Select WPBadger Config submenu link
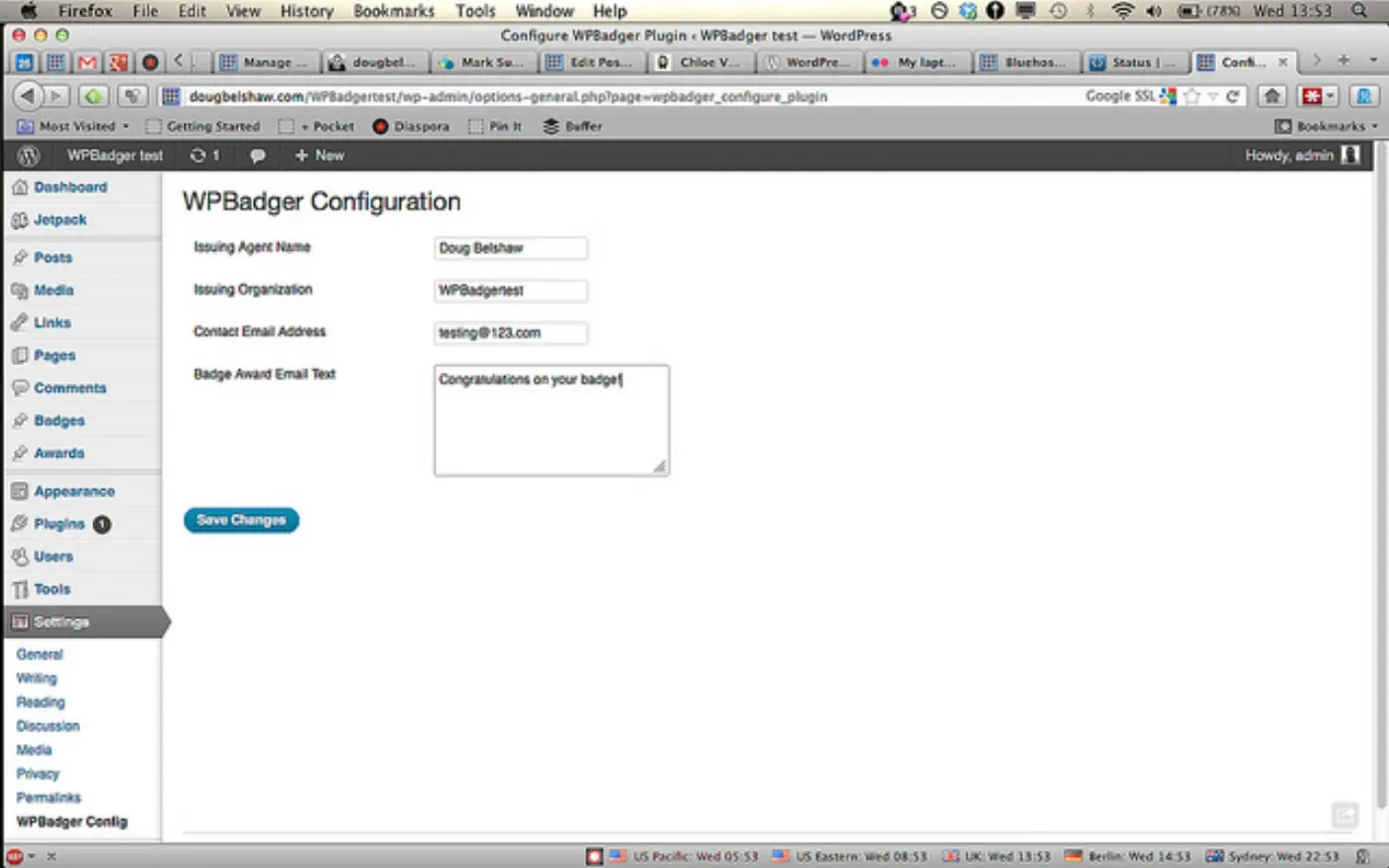This screenshot has width=1389, height=868. tap(71, 821)
